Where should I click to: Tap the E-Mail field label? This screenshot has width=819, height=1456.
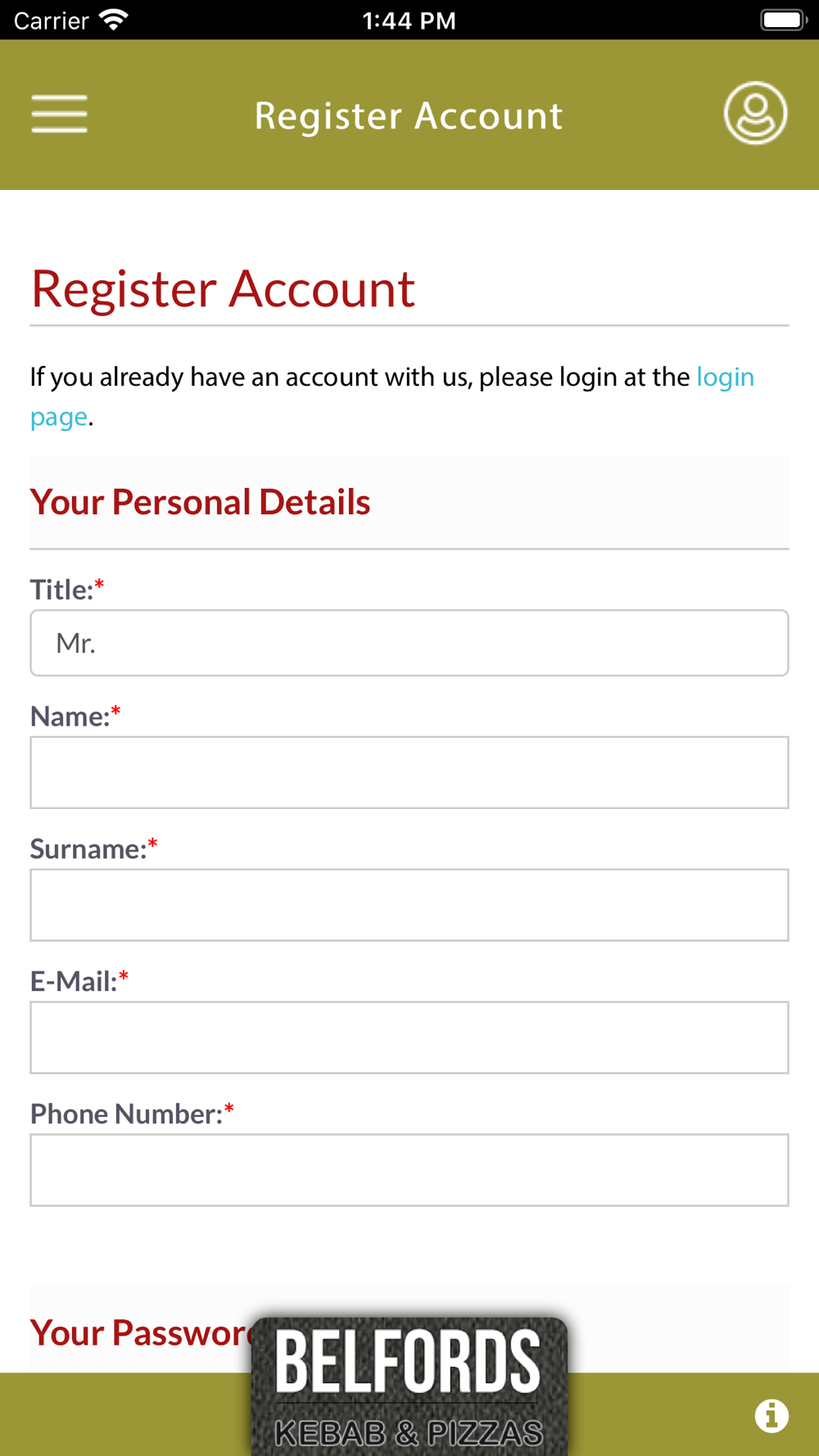point(79,980)
